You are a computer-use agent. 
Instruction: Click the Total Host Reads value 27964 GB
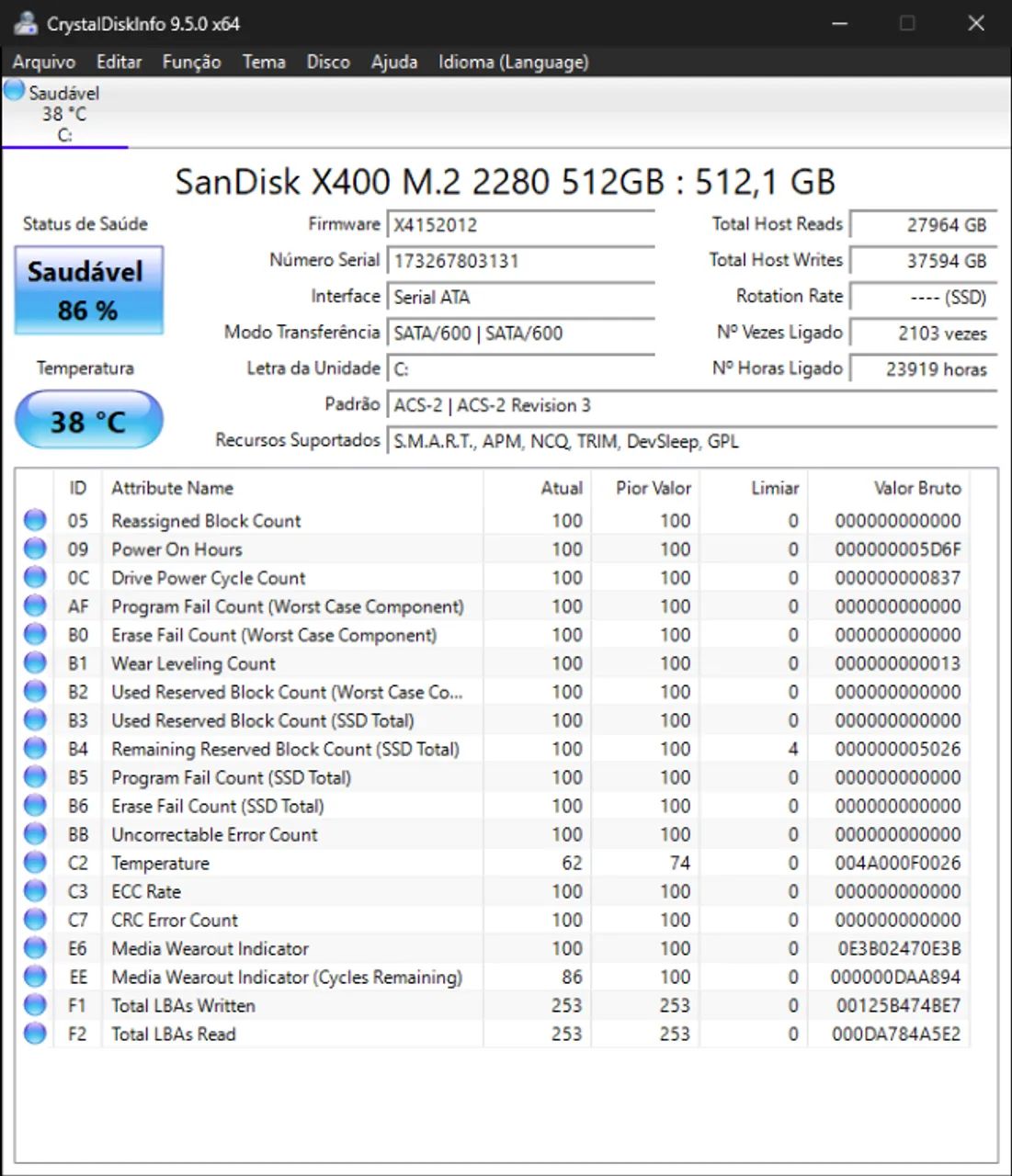point(924,225)
